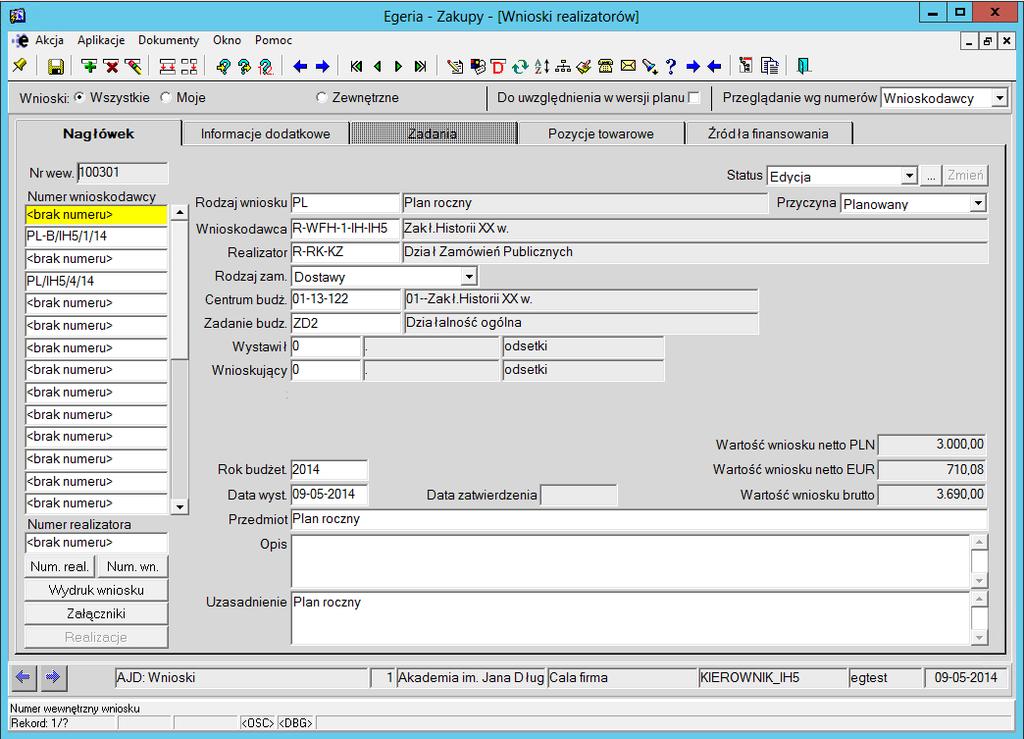Click the red D document icon
1024x739 pixels.
[x=498, y=66]
